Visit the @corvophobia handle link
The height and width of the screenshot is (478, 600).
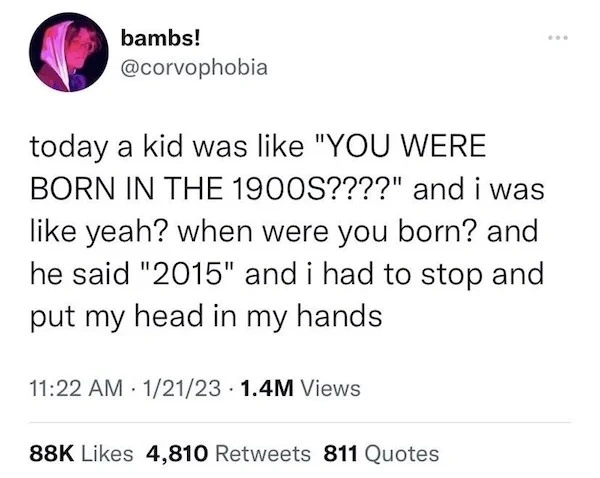pos(194,69)
